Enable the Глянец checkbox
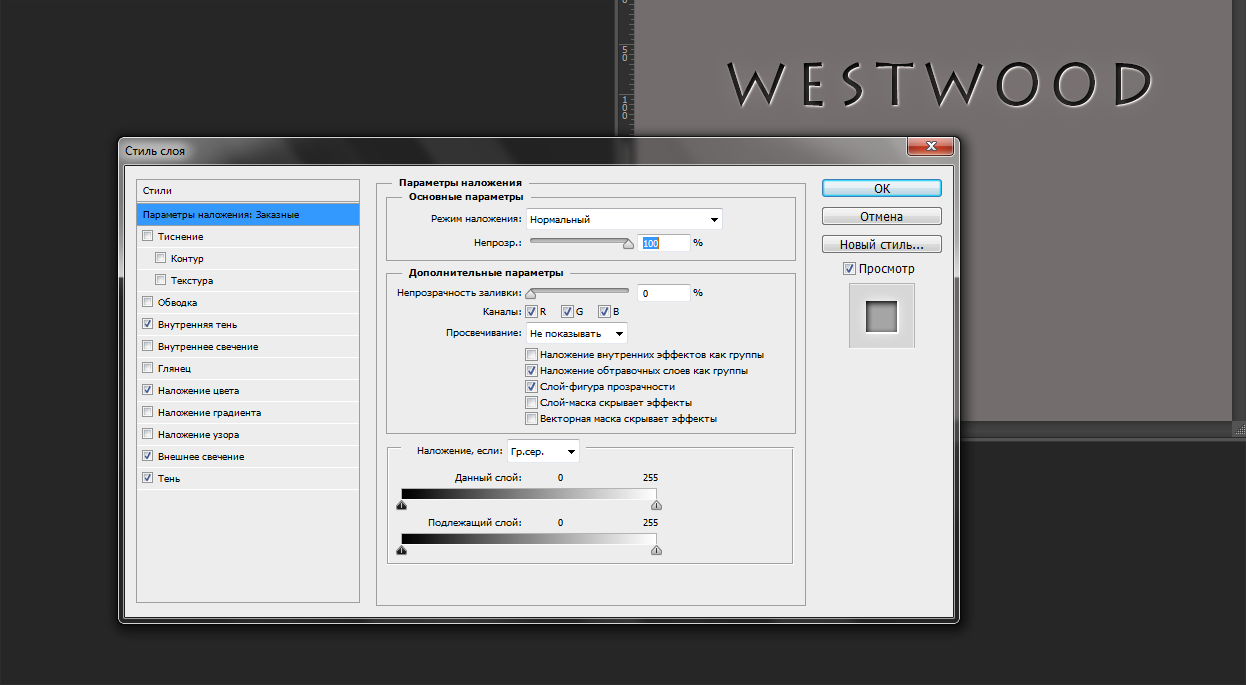 coord(148,369)
